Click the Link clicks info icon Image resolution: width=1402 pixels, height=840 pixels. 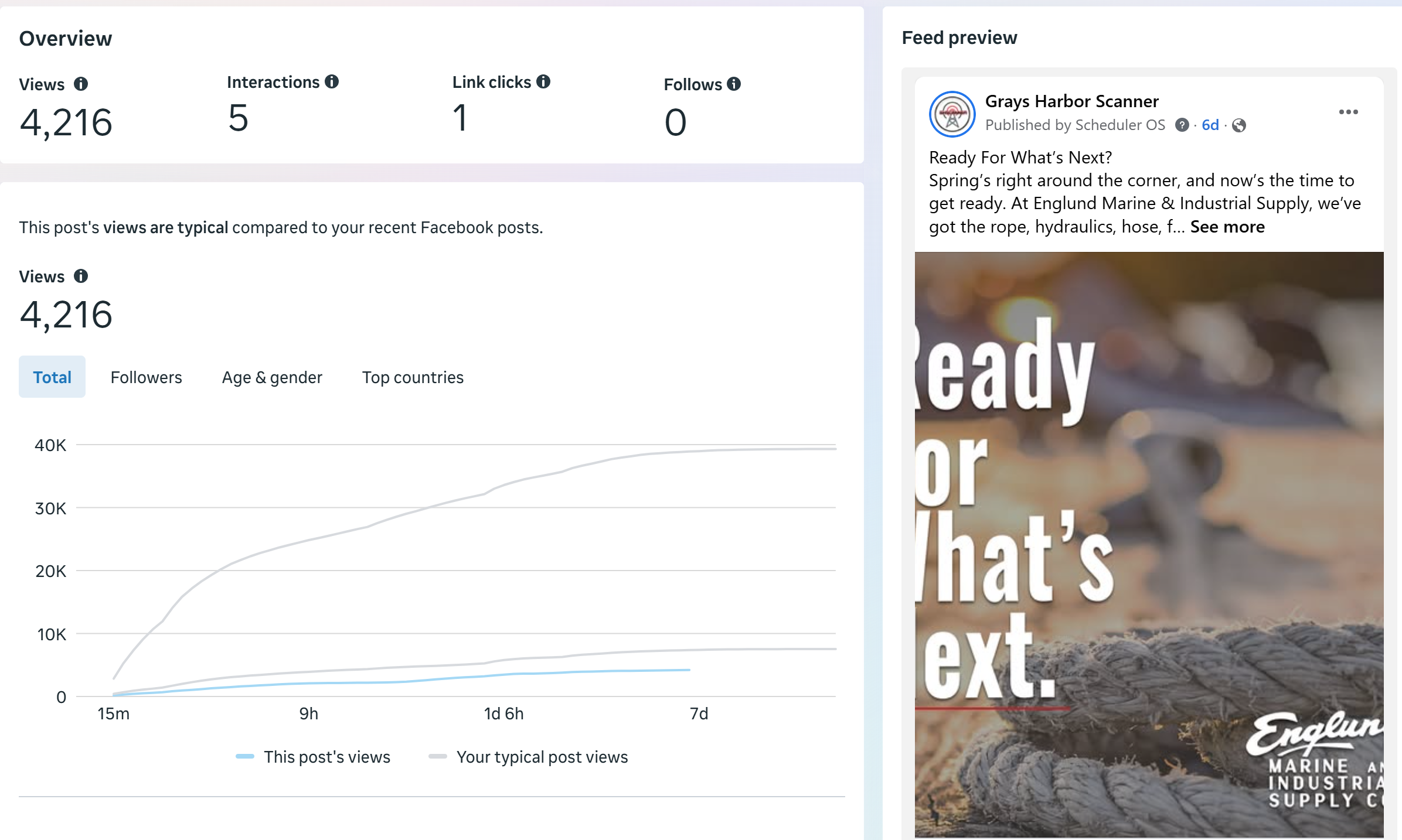pos(543,82)
